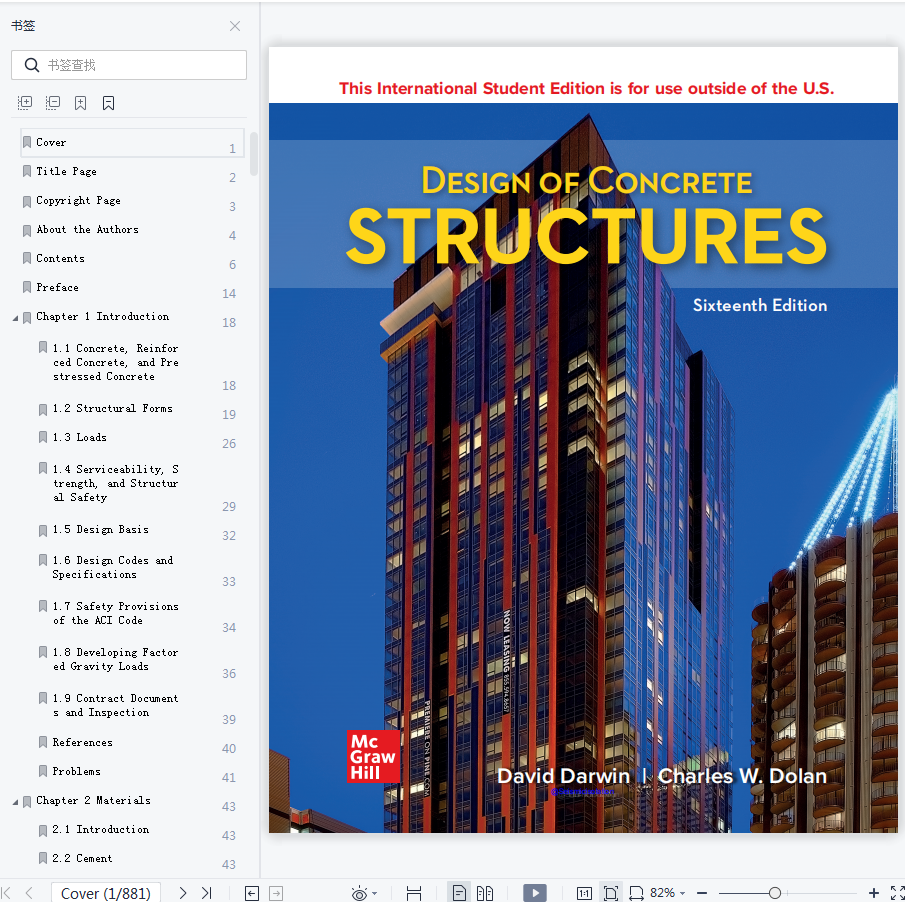905x902 pixels.
Task: Click the bookmarks panel scrollbar thumb
Action: pyautogui.click(x=253, y=154)
